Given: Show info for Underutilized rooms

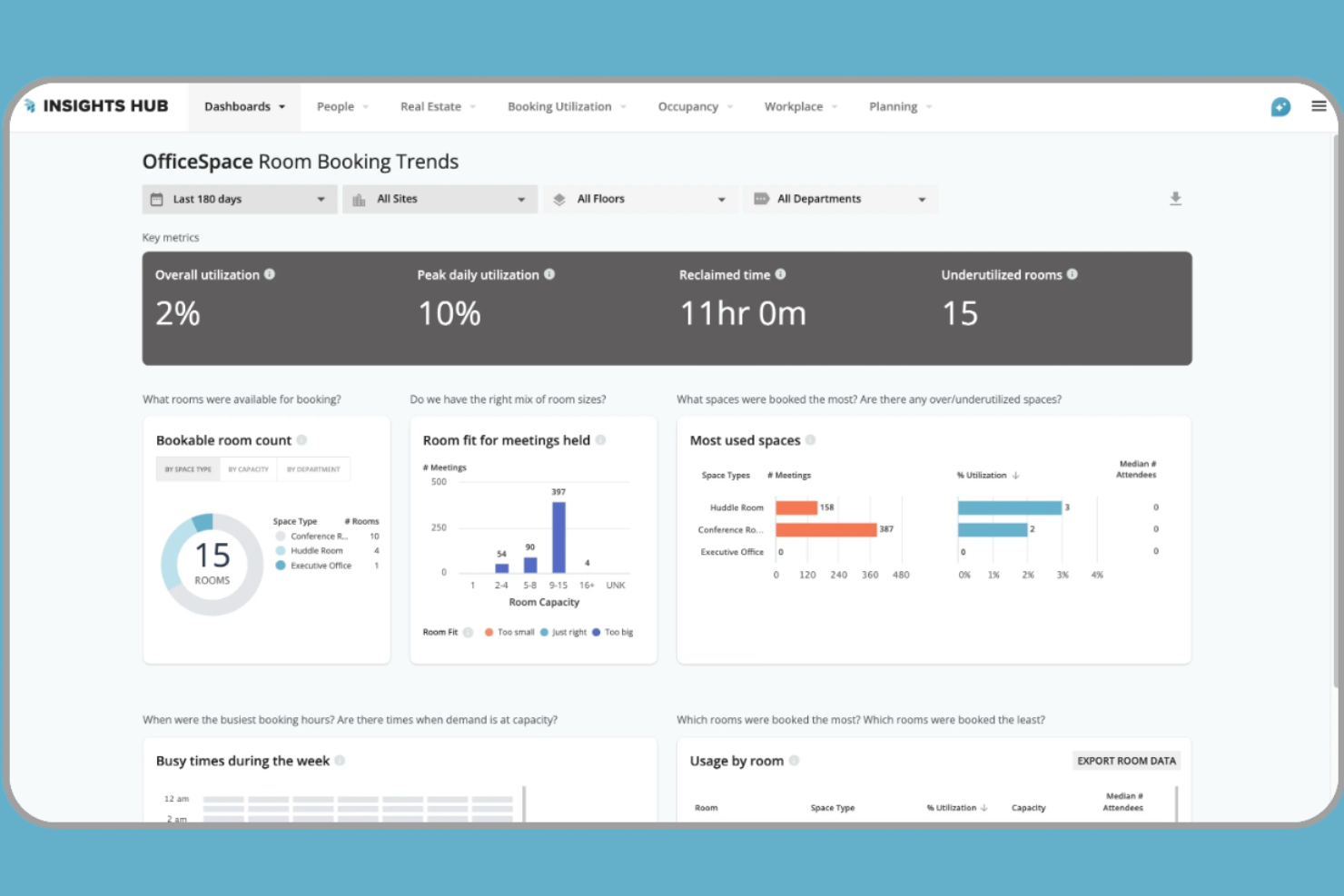Looking at the screenshot, I should [1072, 274].
